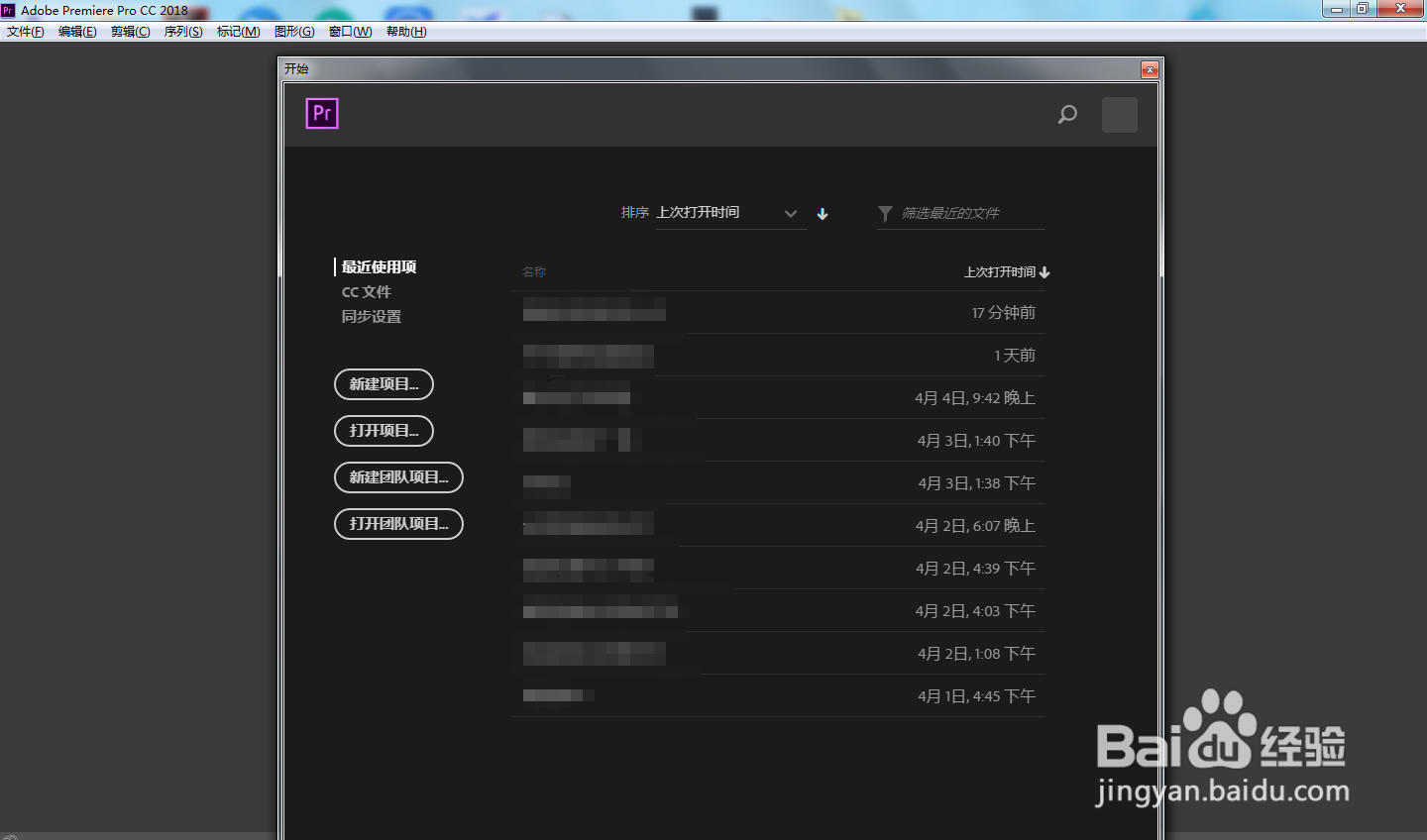
Task: Open the 编辑(E) menu
Action: click(x=77, y=32)
